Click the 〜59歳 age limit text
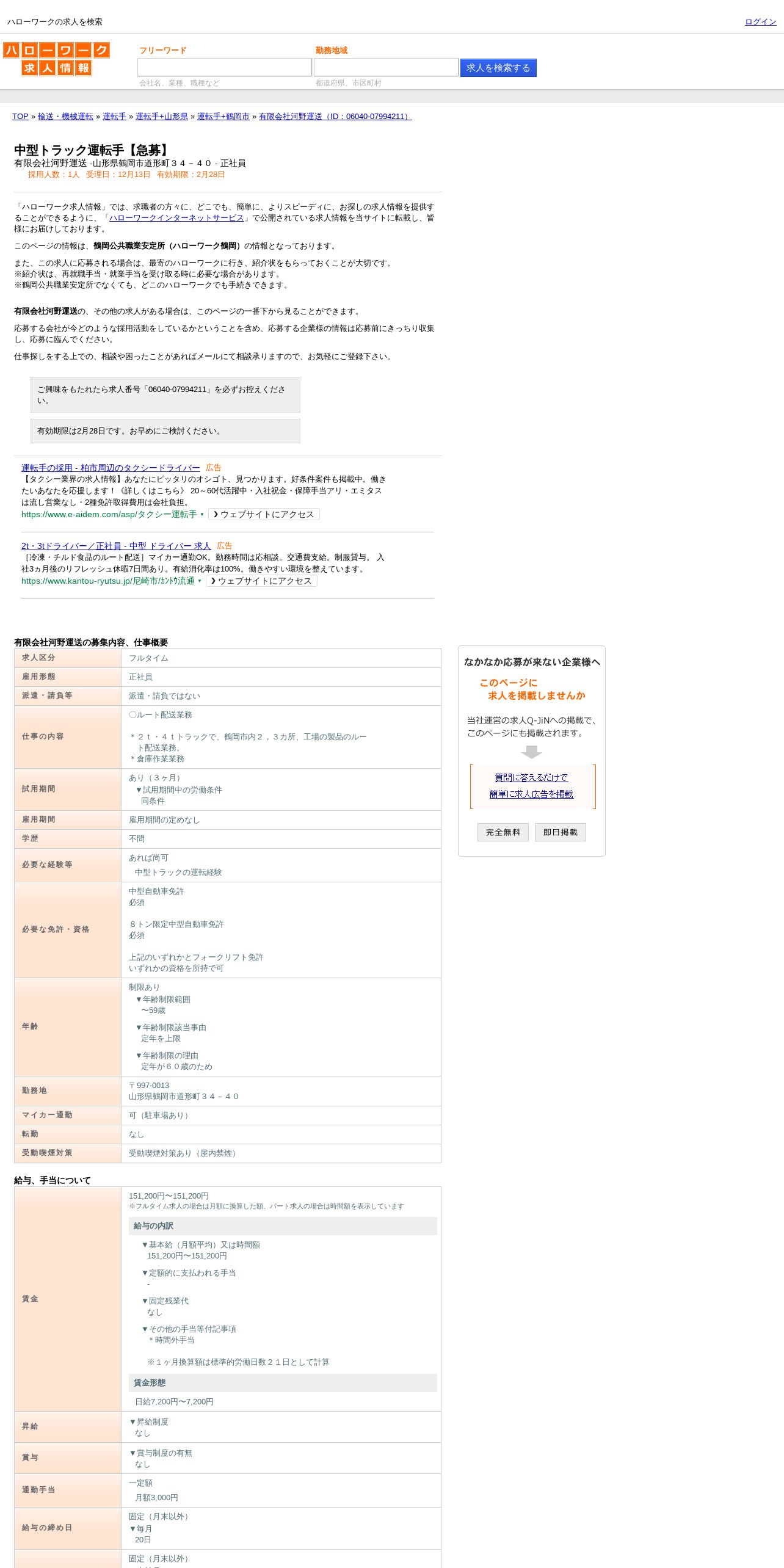This screenshot has width=784, height=1568. 153,1011
